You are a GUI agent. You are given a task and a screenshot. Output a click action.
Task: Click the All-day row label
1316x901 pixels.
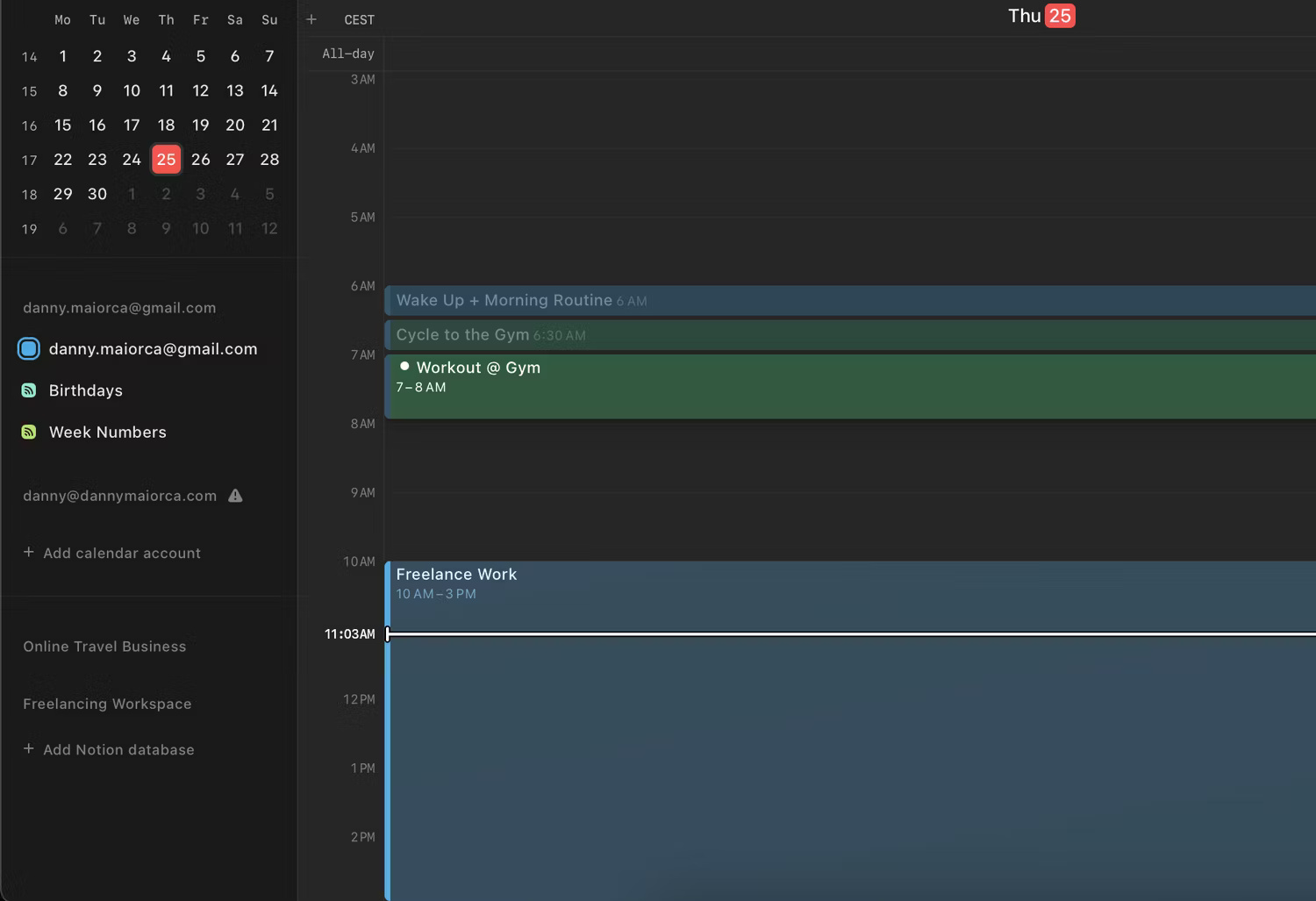pyautogui.click(x=347, y=53)
